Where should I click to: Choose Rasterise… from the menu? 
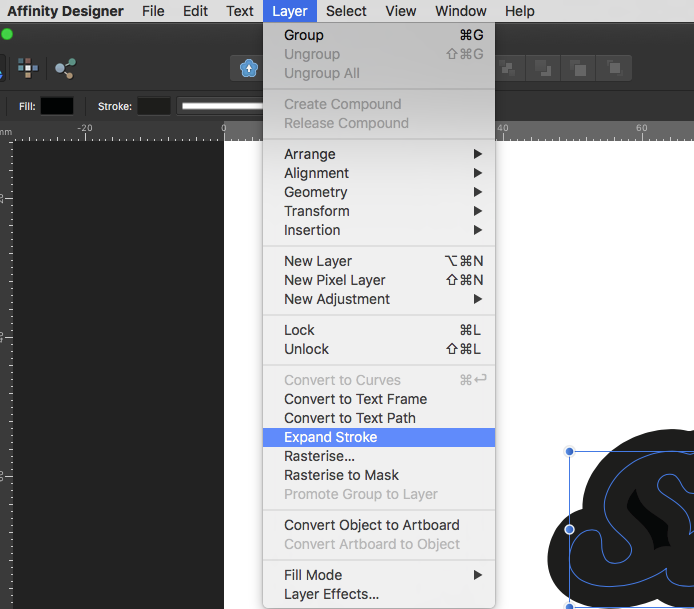tap(379, 456)
